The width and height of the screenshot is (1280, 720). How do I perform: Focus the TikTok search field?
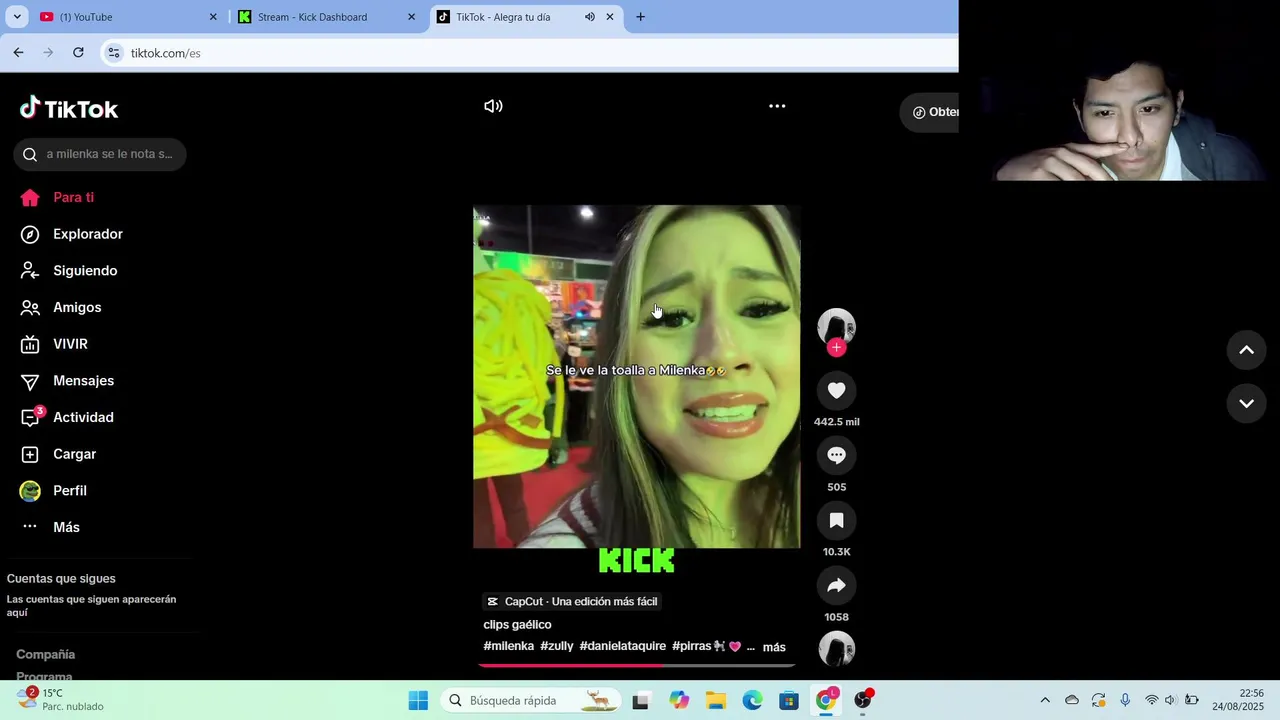click(100, 154)
